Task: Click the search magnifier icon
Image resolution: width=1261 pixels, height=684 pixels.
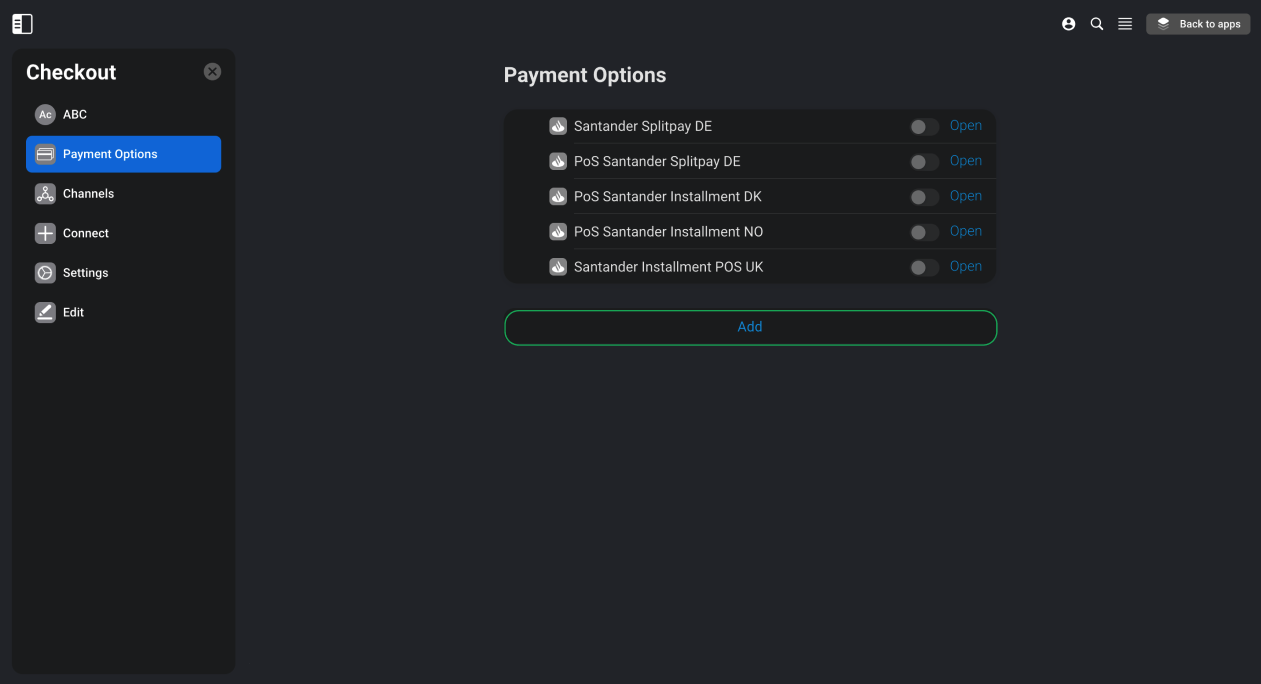Action: pos(1097,24)
